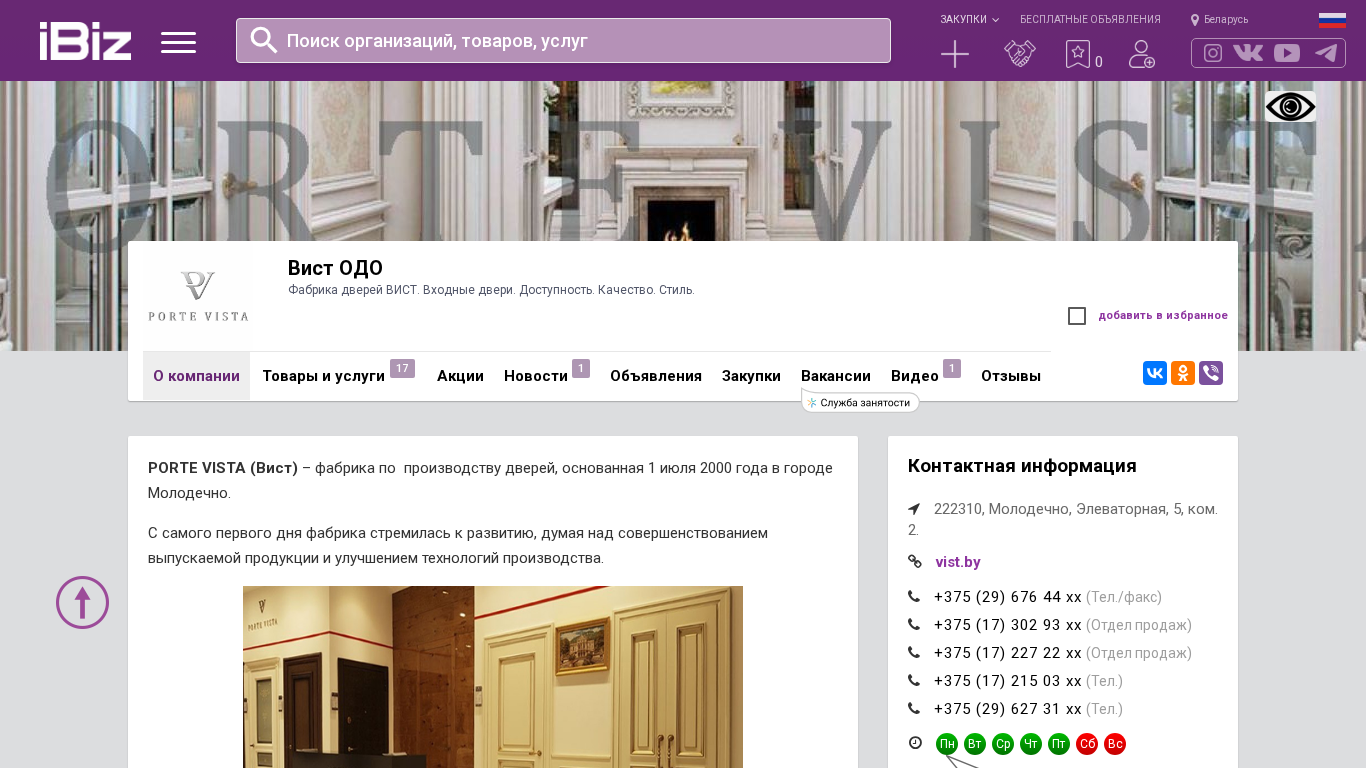Image resolution: width=1366 pixels, height=768 pixels.
Task: Click the Служба занятости tooltip
Action: coord(861,402)
